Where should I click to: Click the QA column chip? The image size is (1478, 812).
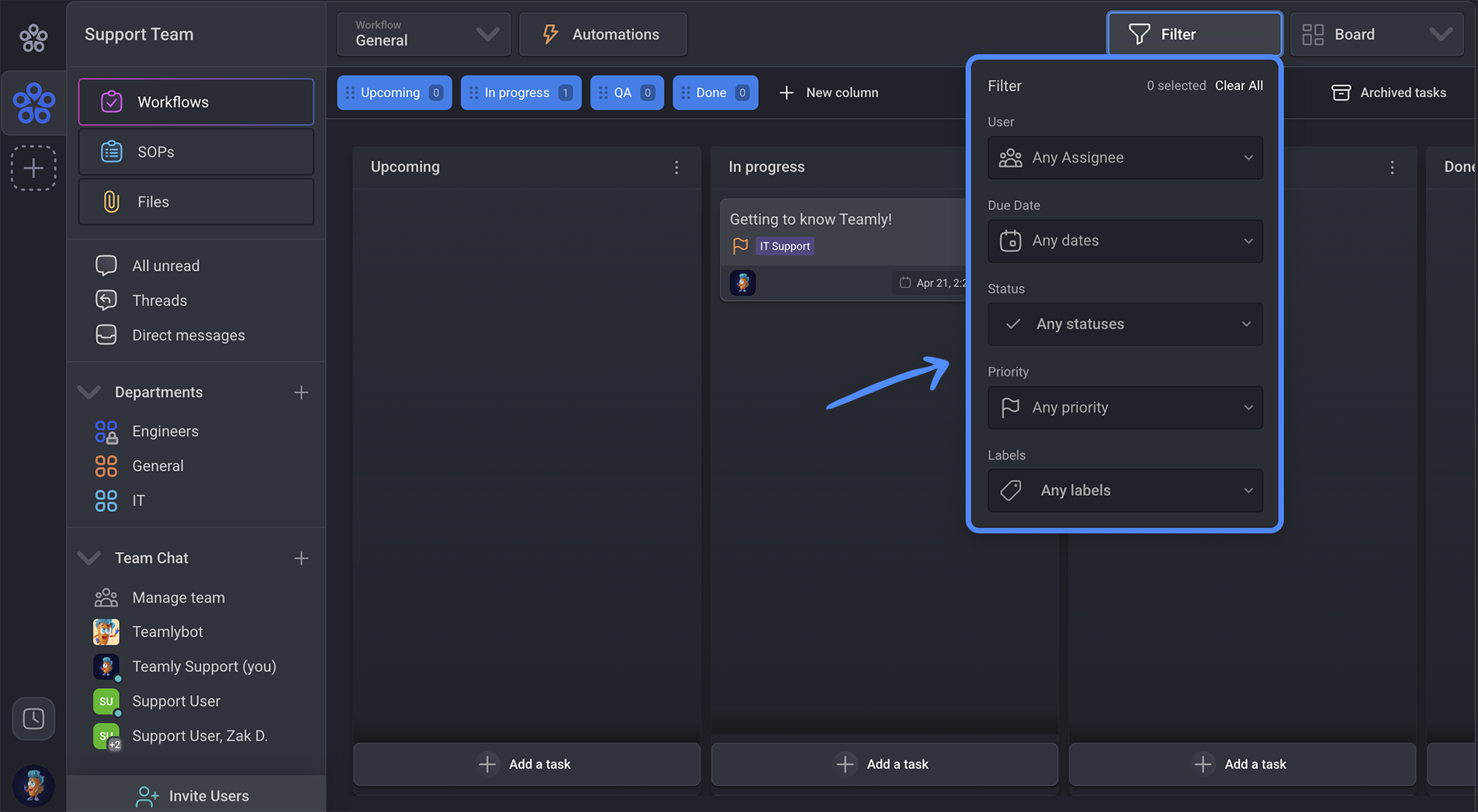click(627, 92)
